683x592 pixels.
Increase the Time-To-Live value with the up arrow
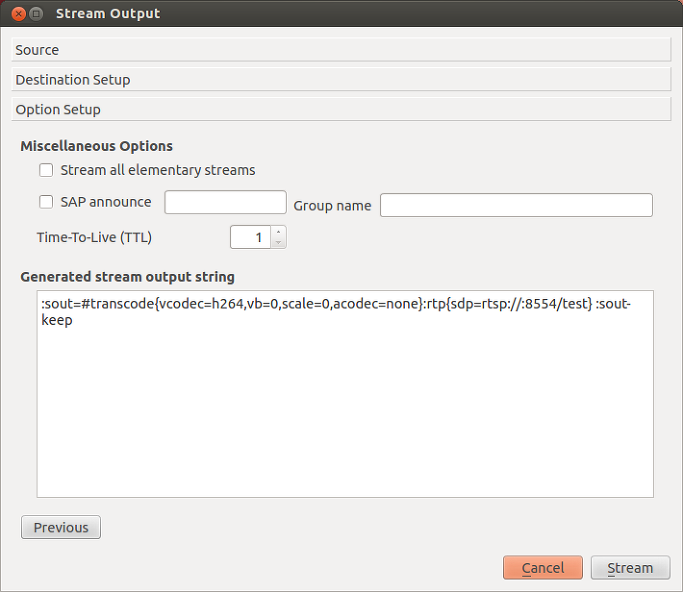click(278, 232)
